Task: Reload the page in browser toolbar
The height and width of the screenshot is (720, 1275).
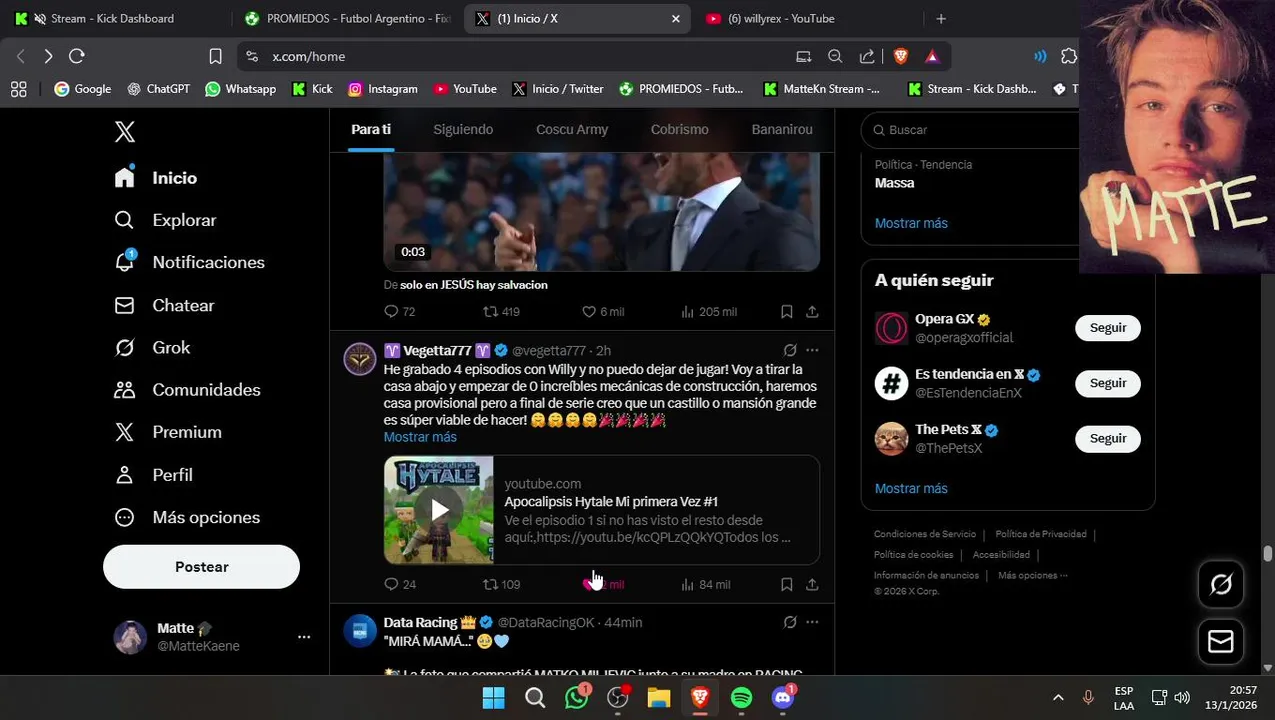Action: click(77, 56)
